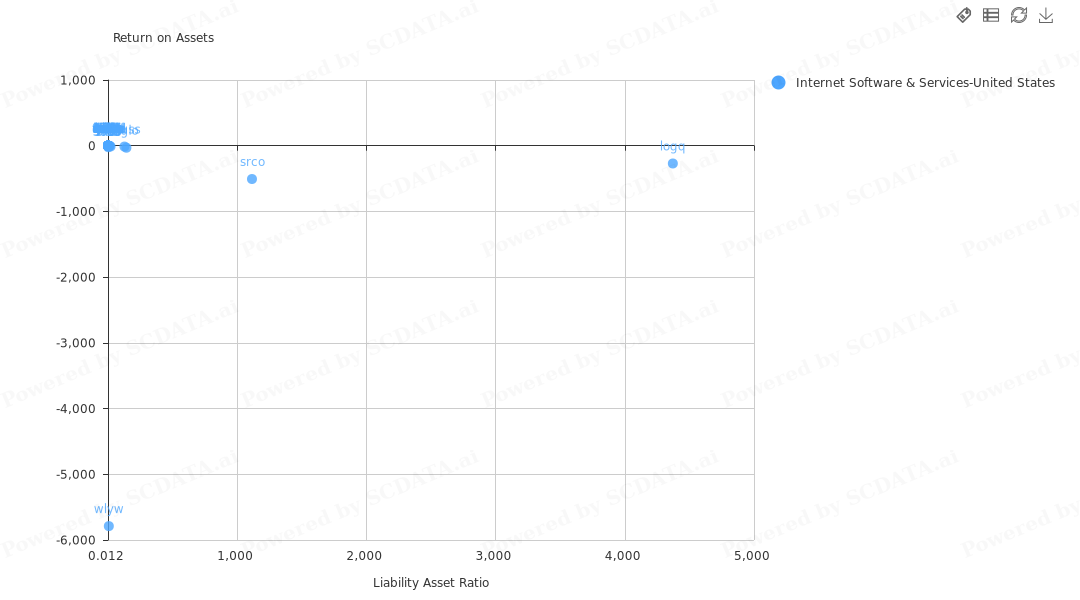Click the srco point label text
Image resolution: width=1080 pixels, height=600 pixels.
click(x=252, y=163)
